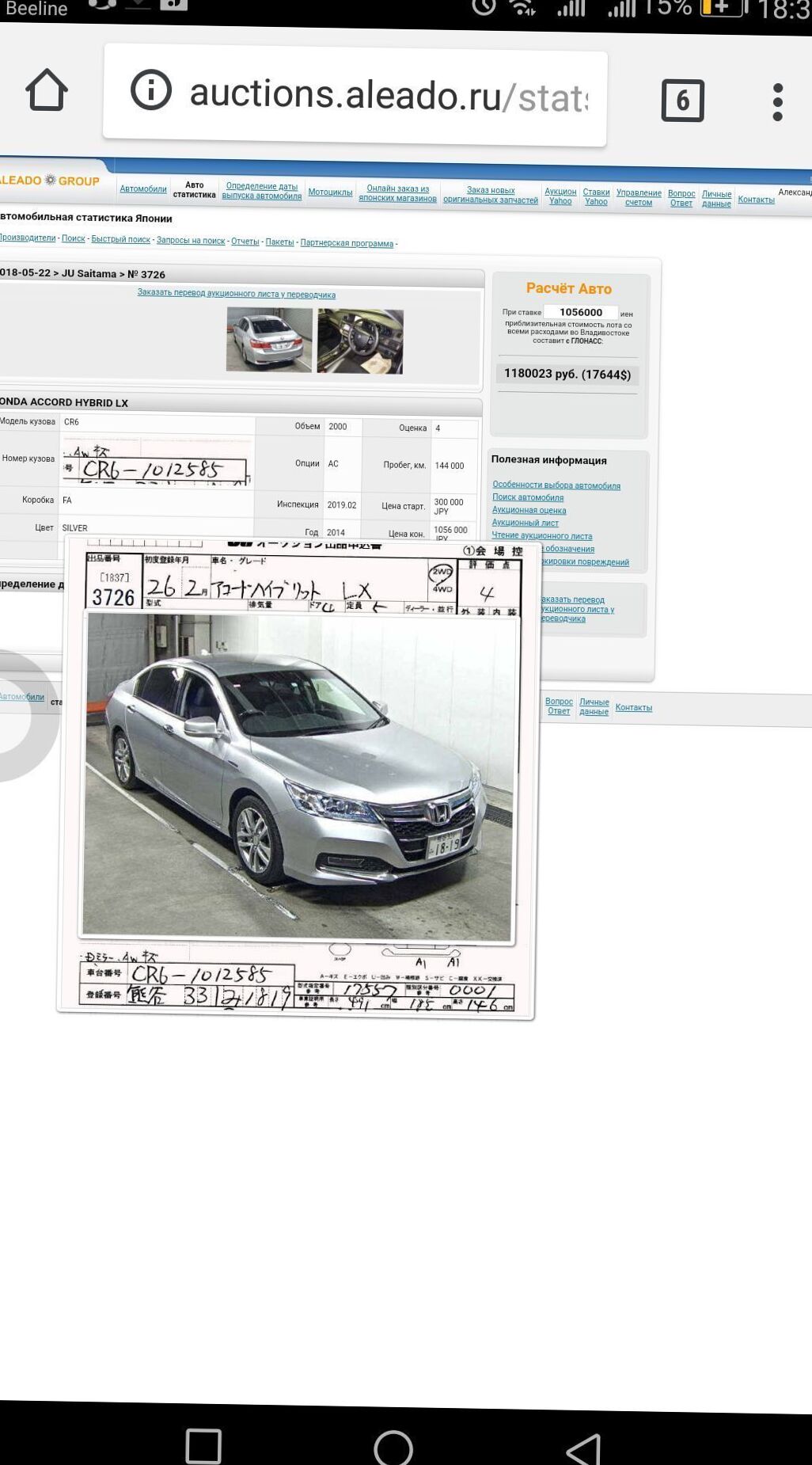Select the price text 1180023 руб. (17644$)
Screen dimensions: 812x1465
pos(567,374)
